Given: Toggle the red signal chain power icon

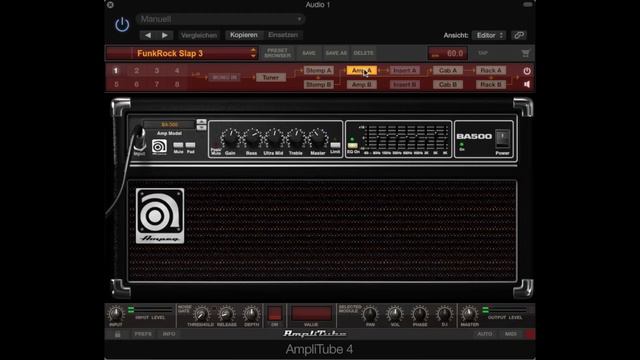Looking at the screenshot, I should tap(527, 71).
